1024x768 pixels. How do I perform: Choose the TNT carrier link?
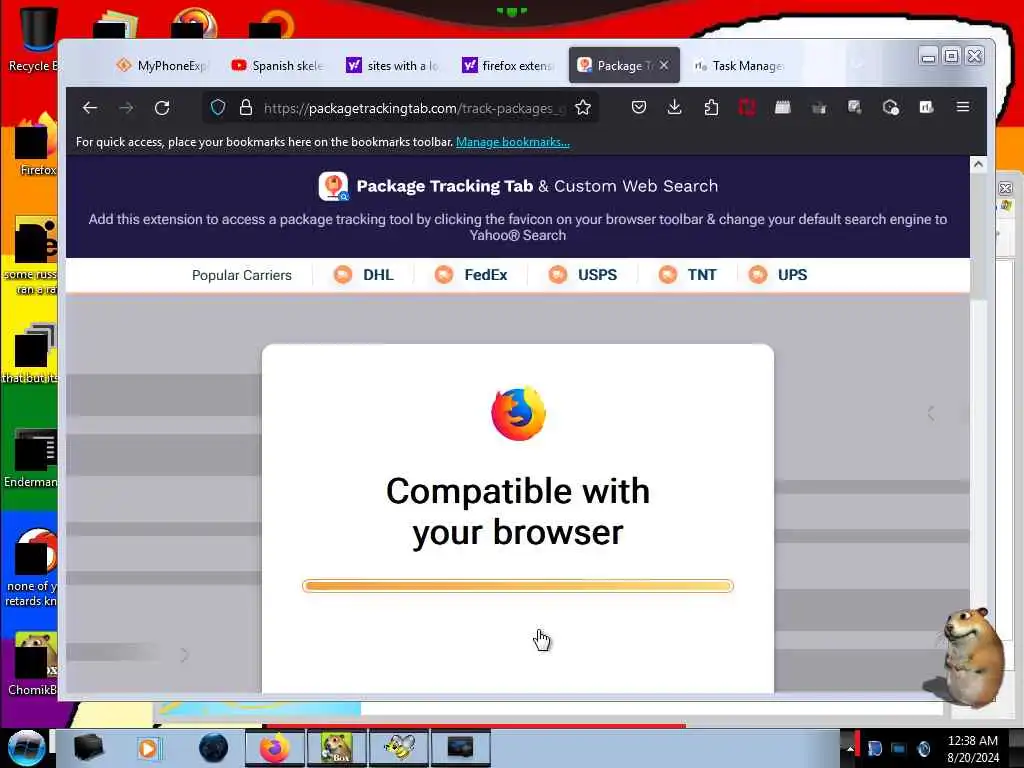pyautogui.click(x=688, y=275)
